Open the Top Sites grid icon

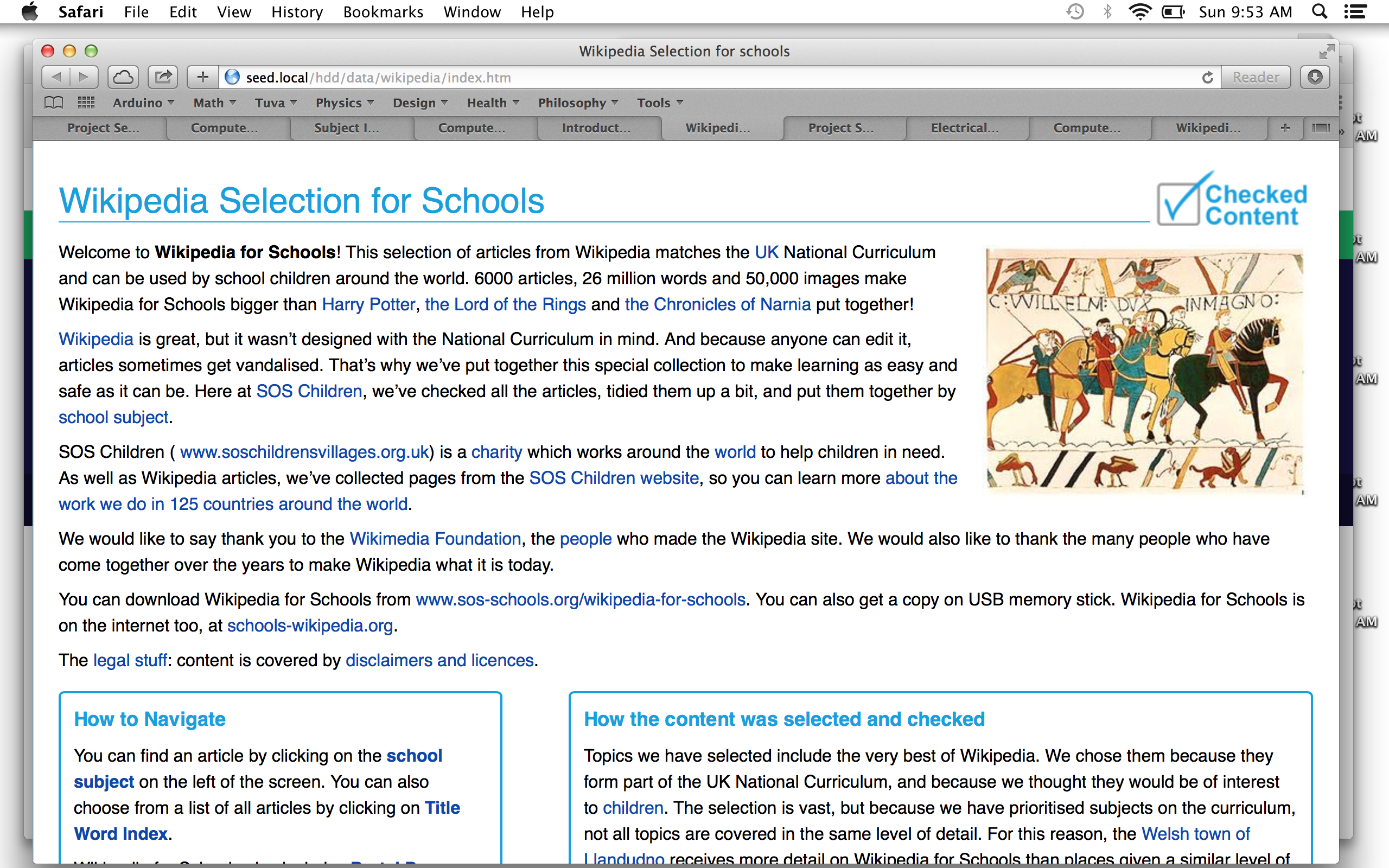click(86, 103)
